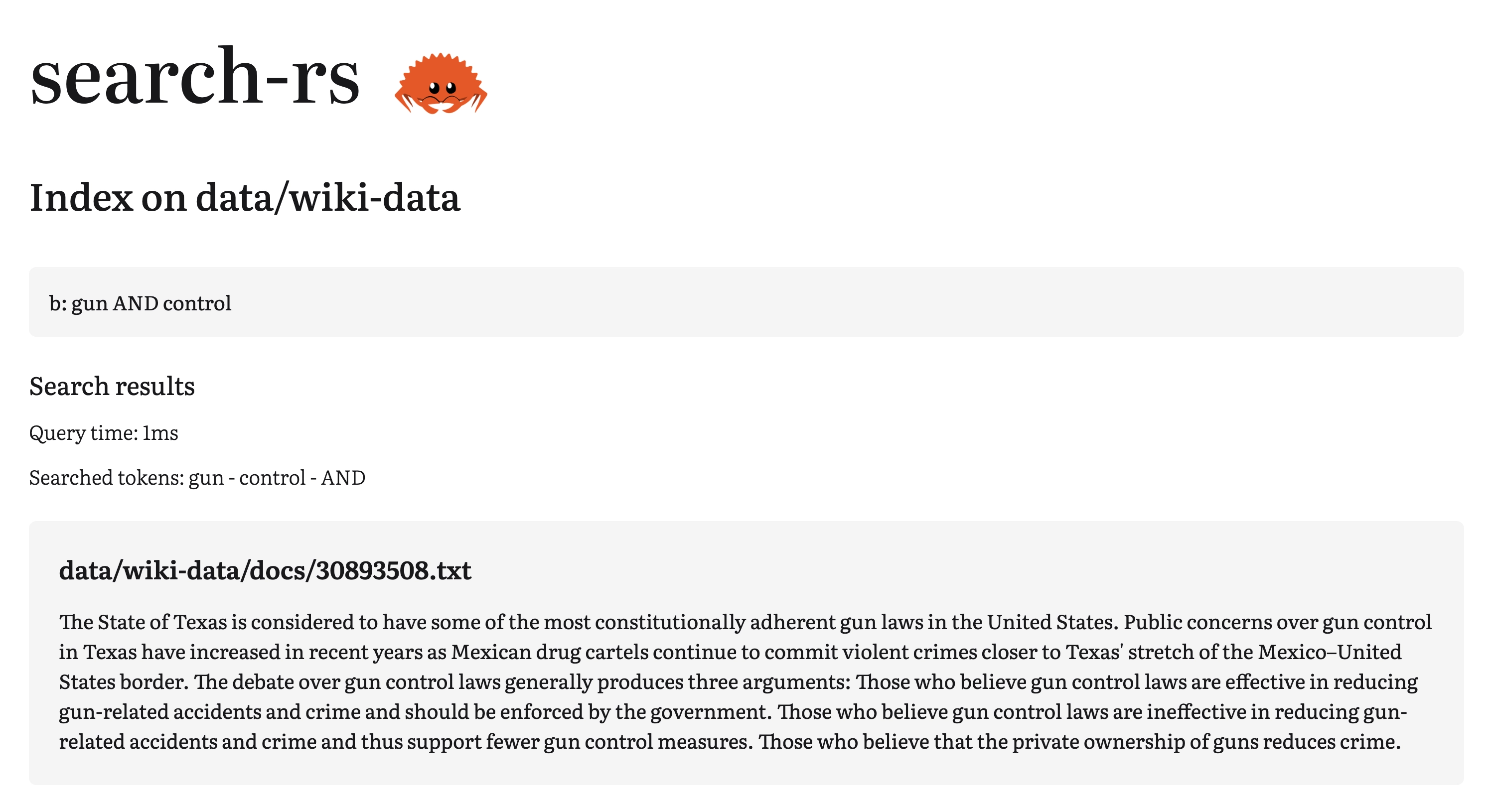Click the "Index on data/wiki-data" heading
This screenshot has width=1494, height=812.
[x=245, y=198]
